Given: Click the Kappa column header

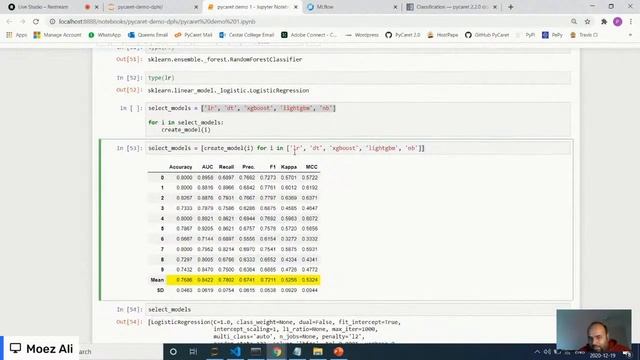Looking at the screenshot, I should click(x=289, y=167).
